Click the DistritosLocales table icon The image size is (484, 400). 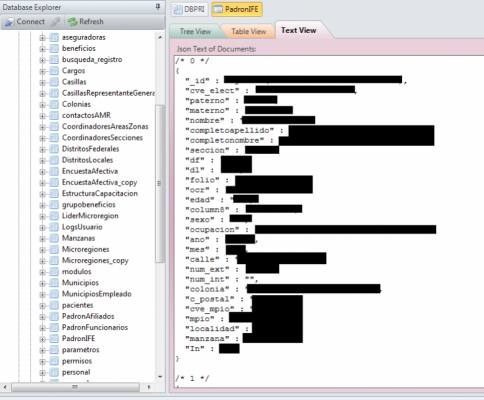[x=54, y=160]
